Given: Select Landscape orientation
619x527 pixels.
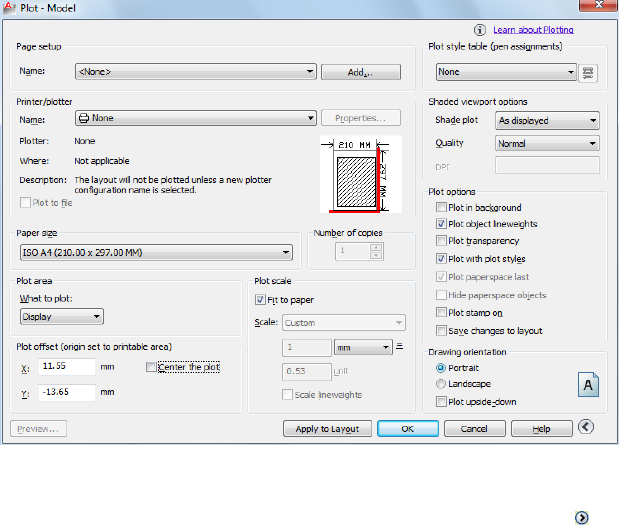Looking at the screenshot, I should click(x=441, y=384).
